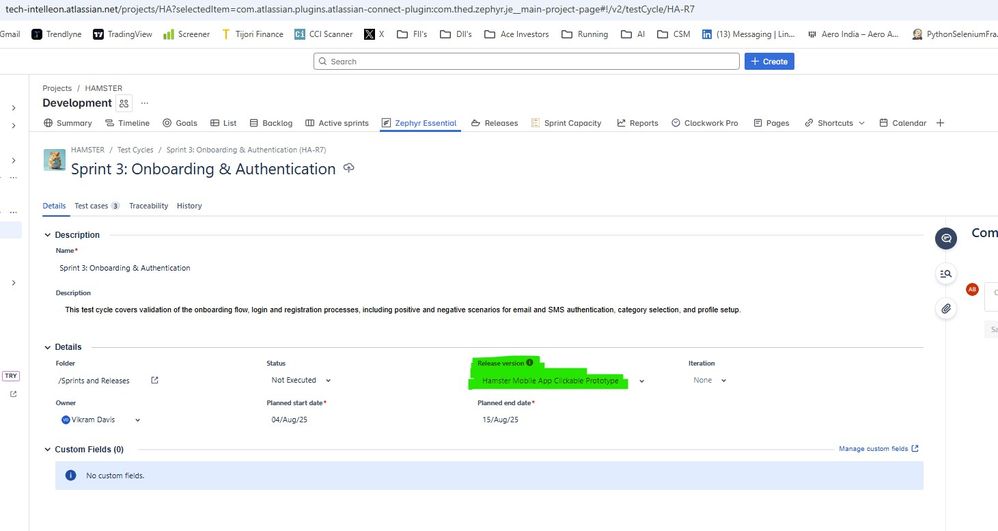Open the Clockwork Pro tab
The width and height of the screenshot is (998, 531).
click(705, 123)
